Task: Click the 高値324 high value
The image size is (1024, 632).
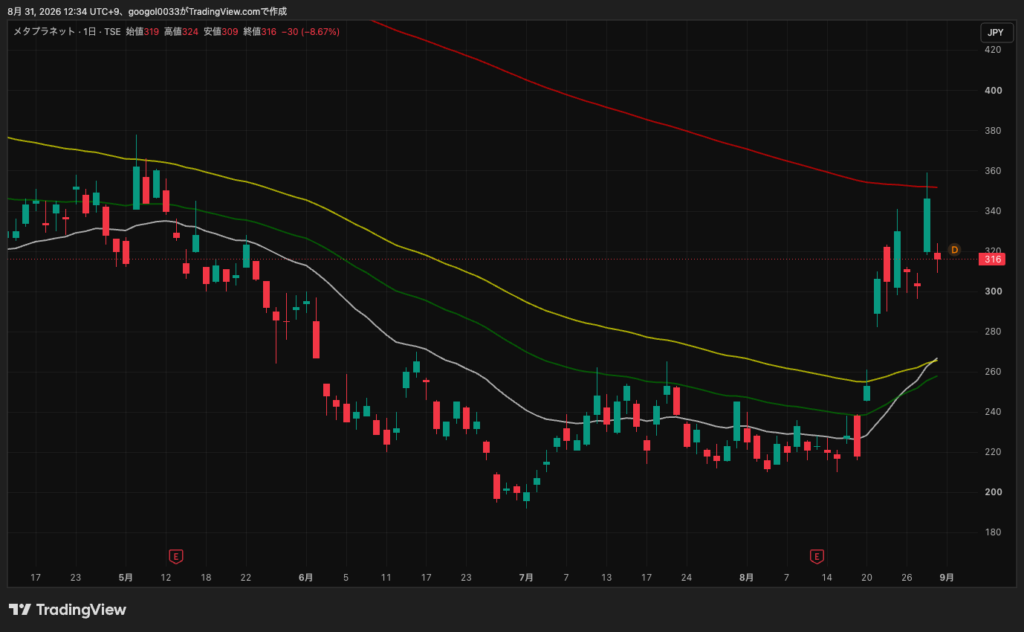Action: click(x=181, y=31)
